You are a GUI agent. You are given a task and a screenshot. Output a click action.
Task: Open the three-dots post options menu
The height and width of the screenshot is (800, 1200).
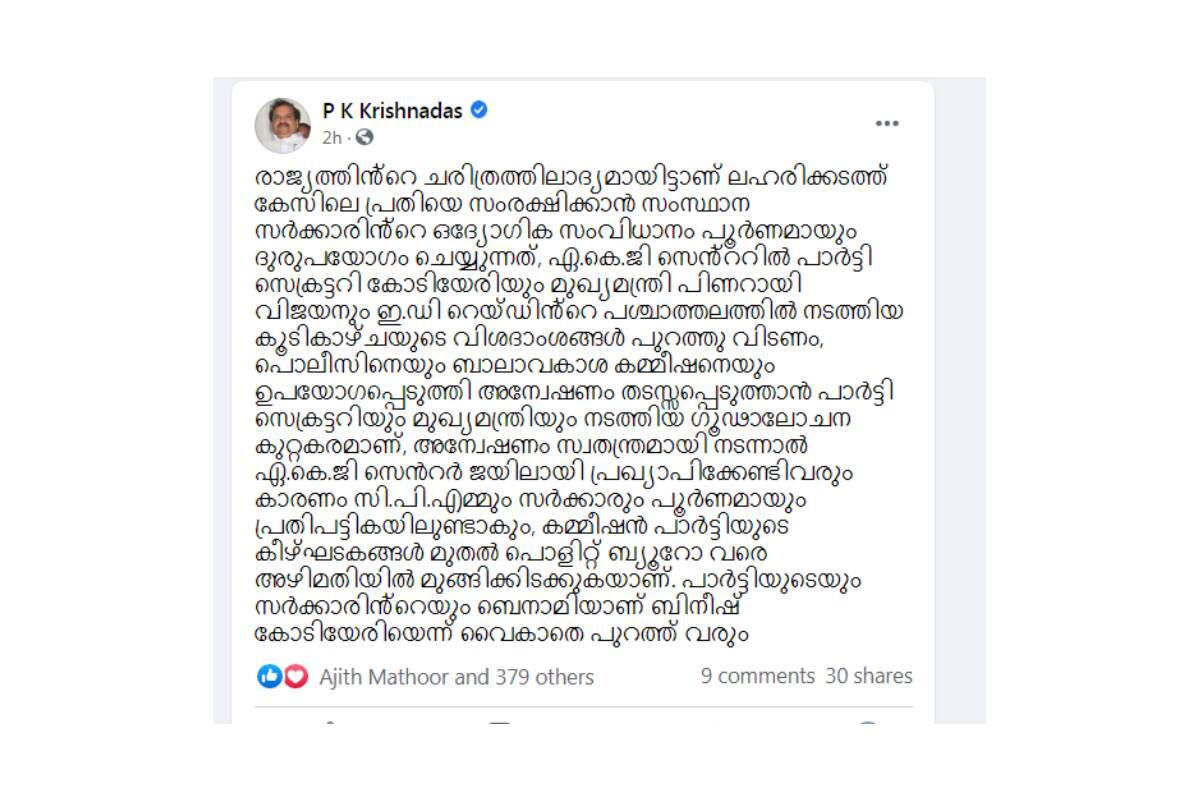pos(887,124)
